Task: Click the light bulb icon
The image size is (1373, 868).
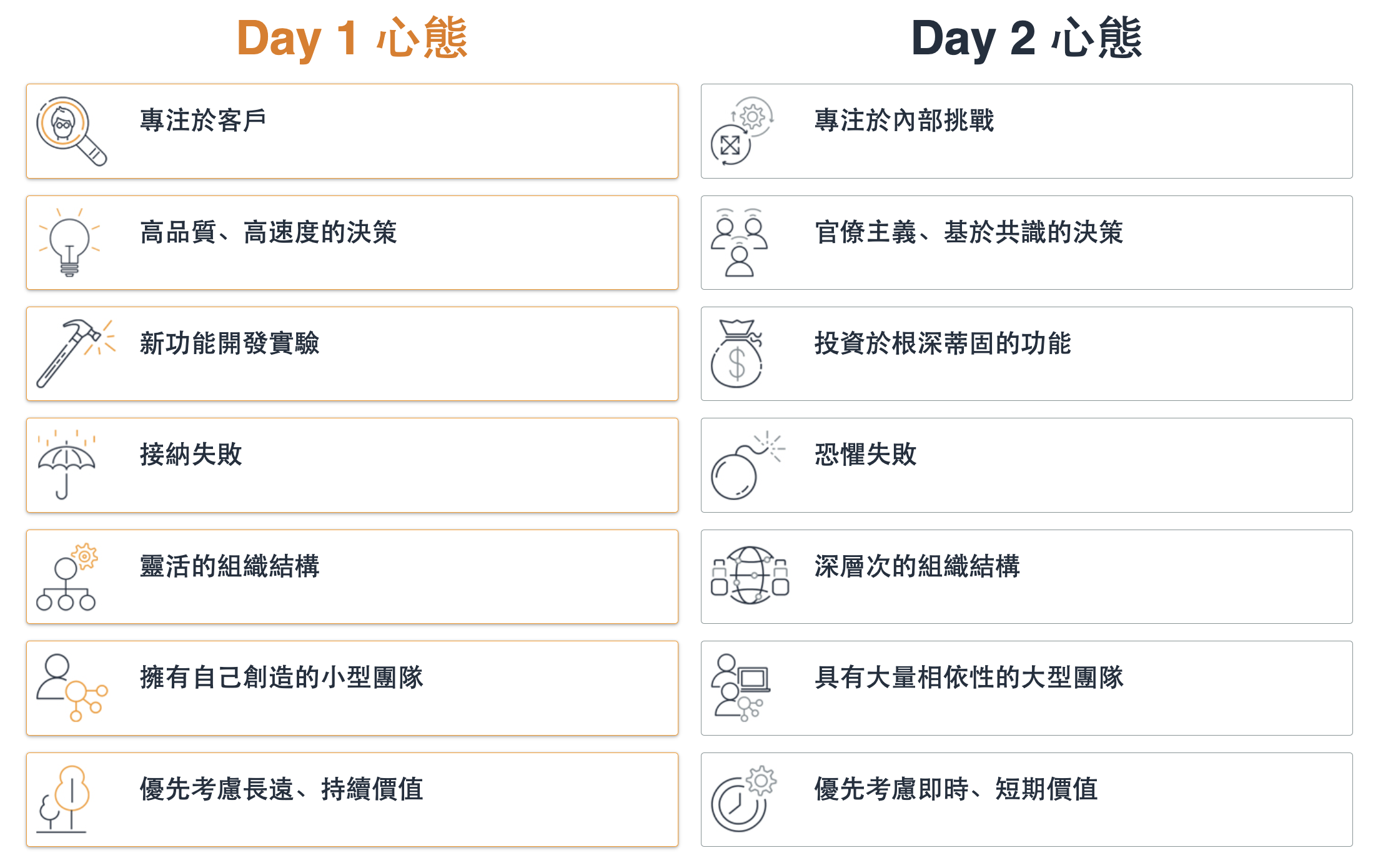Action: tap(69, 242)
